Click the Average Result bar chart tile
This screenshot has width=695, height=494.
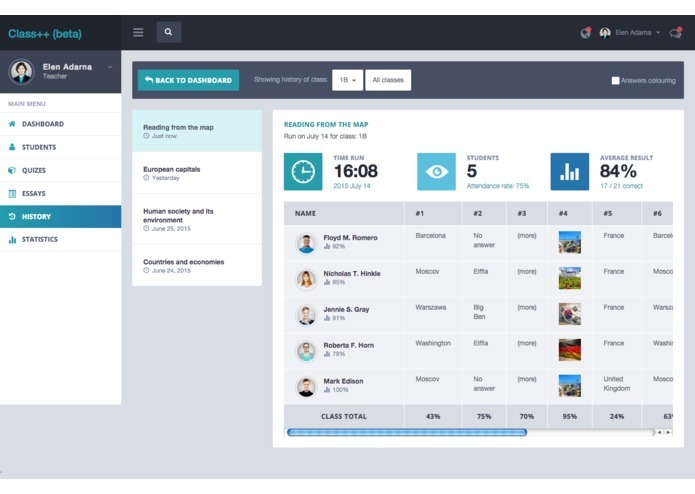click(570, 171)
